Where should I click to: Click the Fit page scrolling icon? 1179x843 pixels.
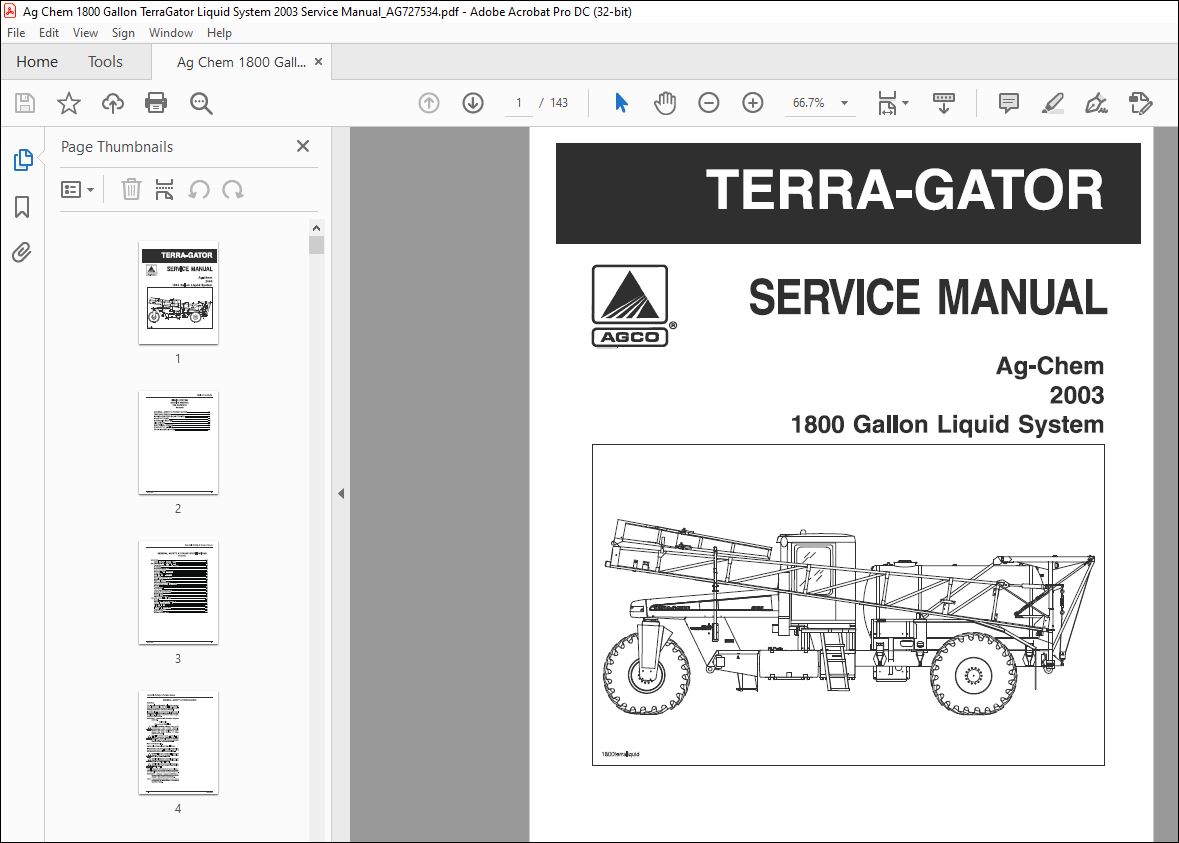point(887,103)
